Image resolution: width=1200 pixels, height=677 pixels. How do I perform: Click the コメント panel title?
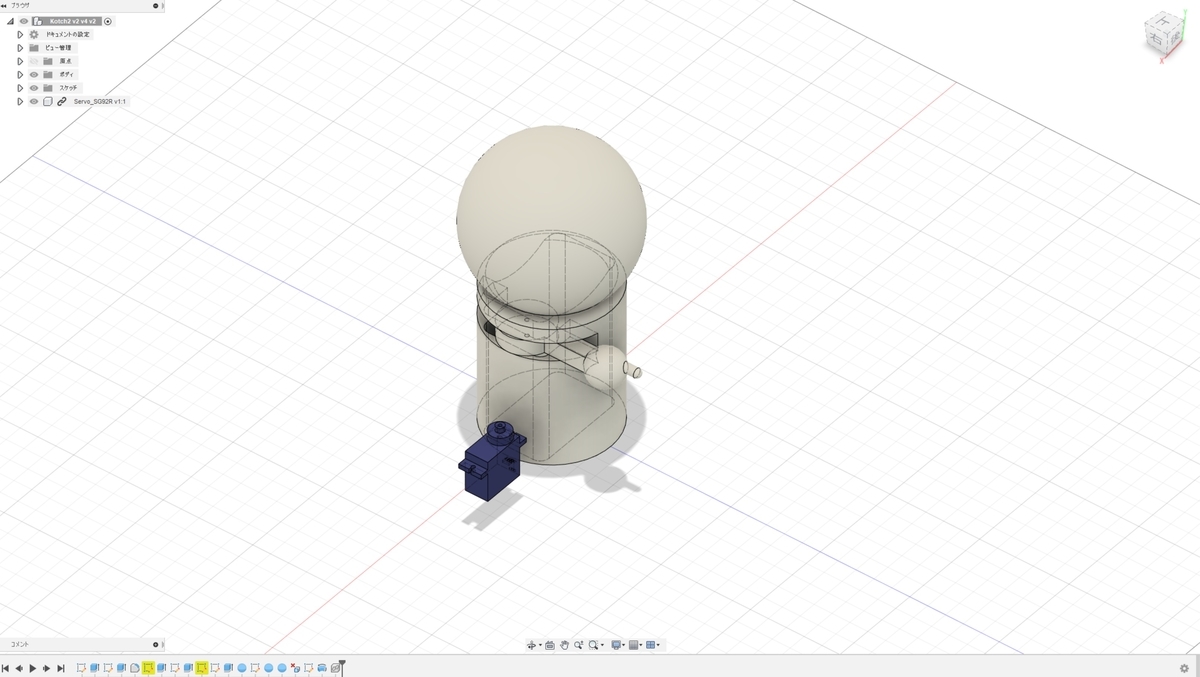[x=20, y=644]
